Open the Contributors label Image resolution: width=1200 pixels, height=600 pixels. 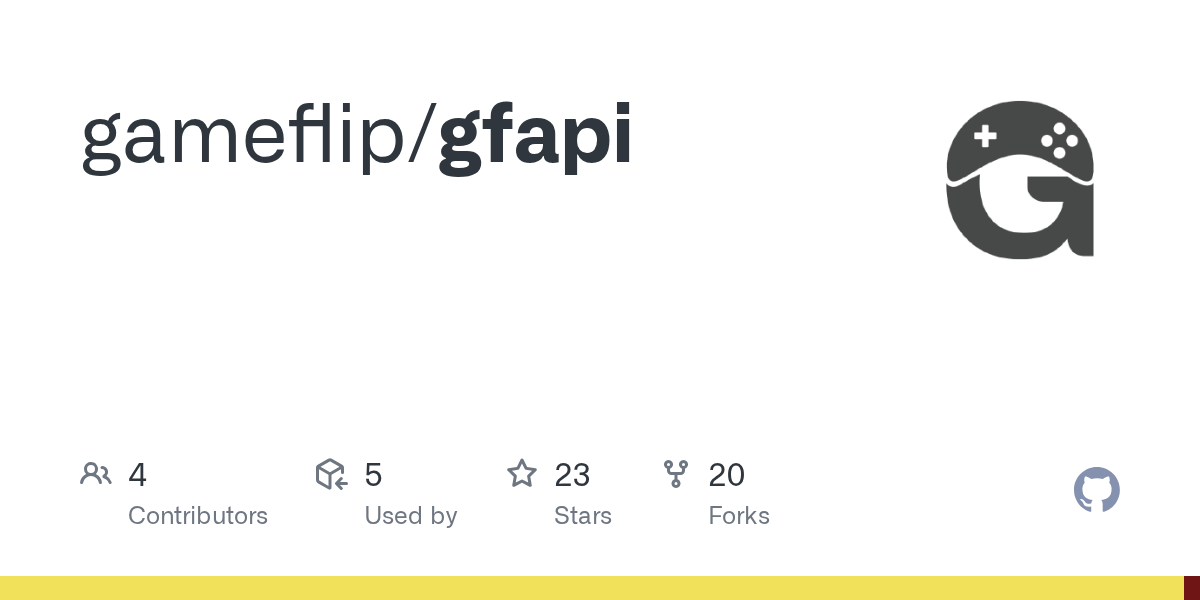[x=198, y=516]
